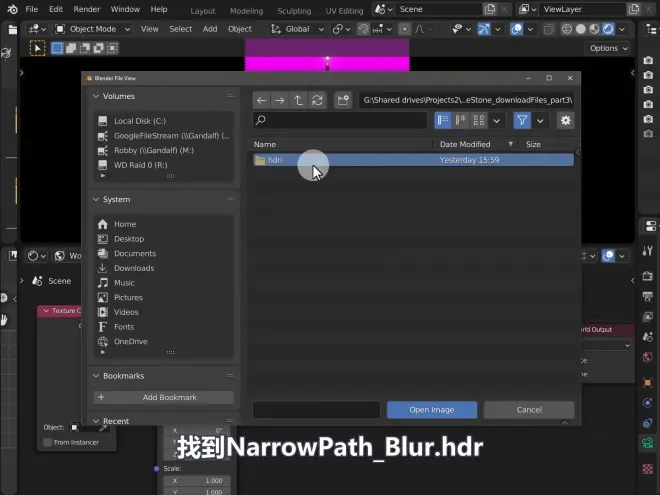Viewport: 660px width, 495px height.
Task: Collapse the Texture Coordinate node
Action: tap(46, 311)
